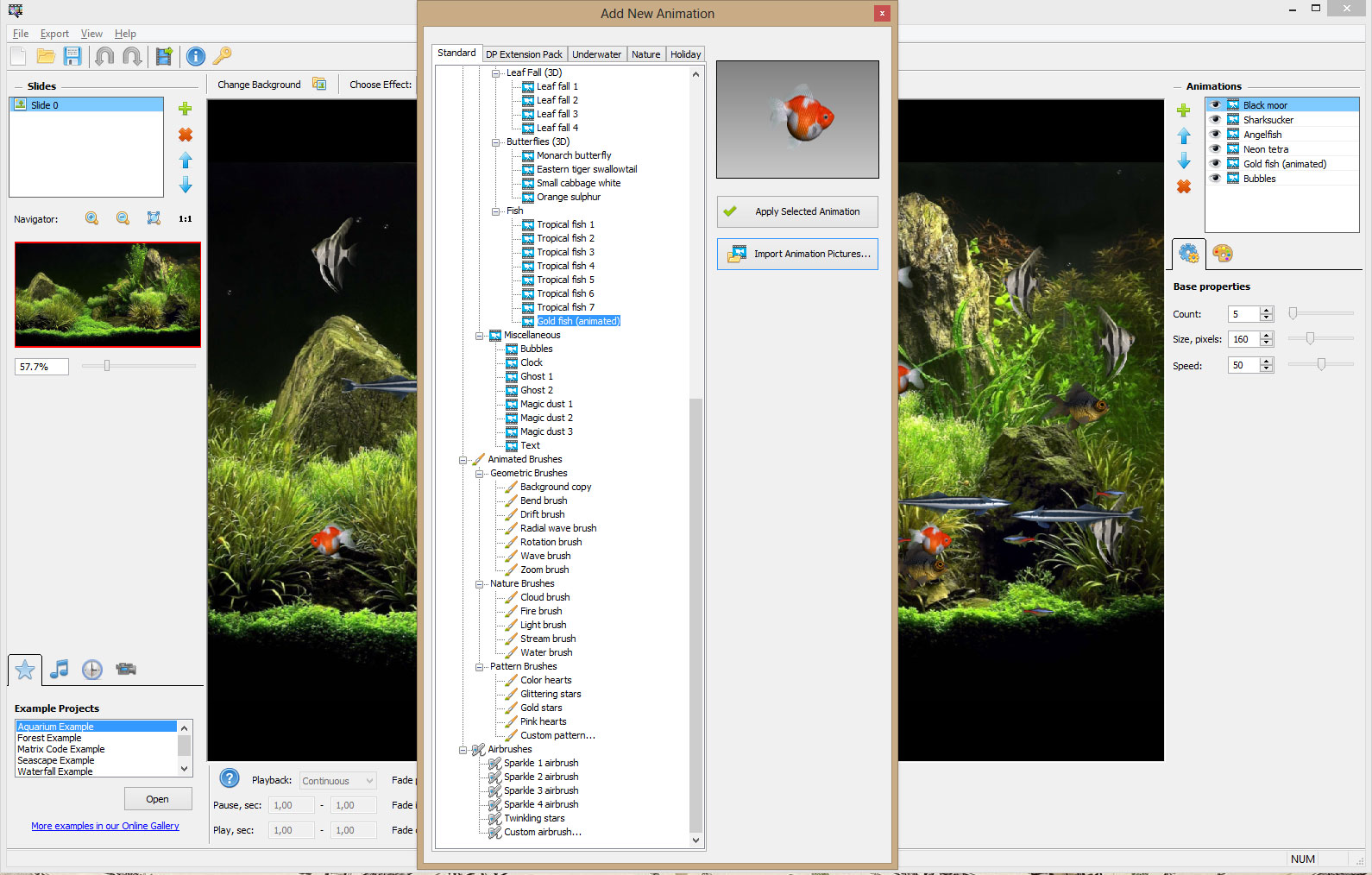Click the zoom in magnifier in Navigator
Screen dimensions: 1372x875
[91, 218]
